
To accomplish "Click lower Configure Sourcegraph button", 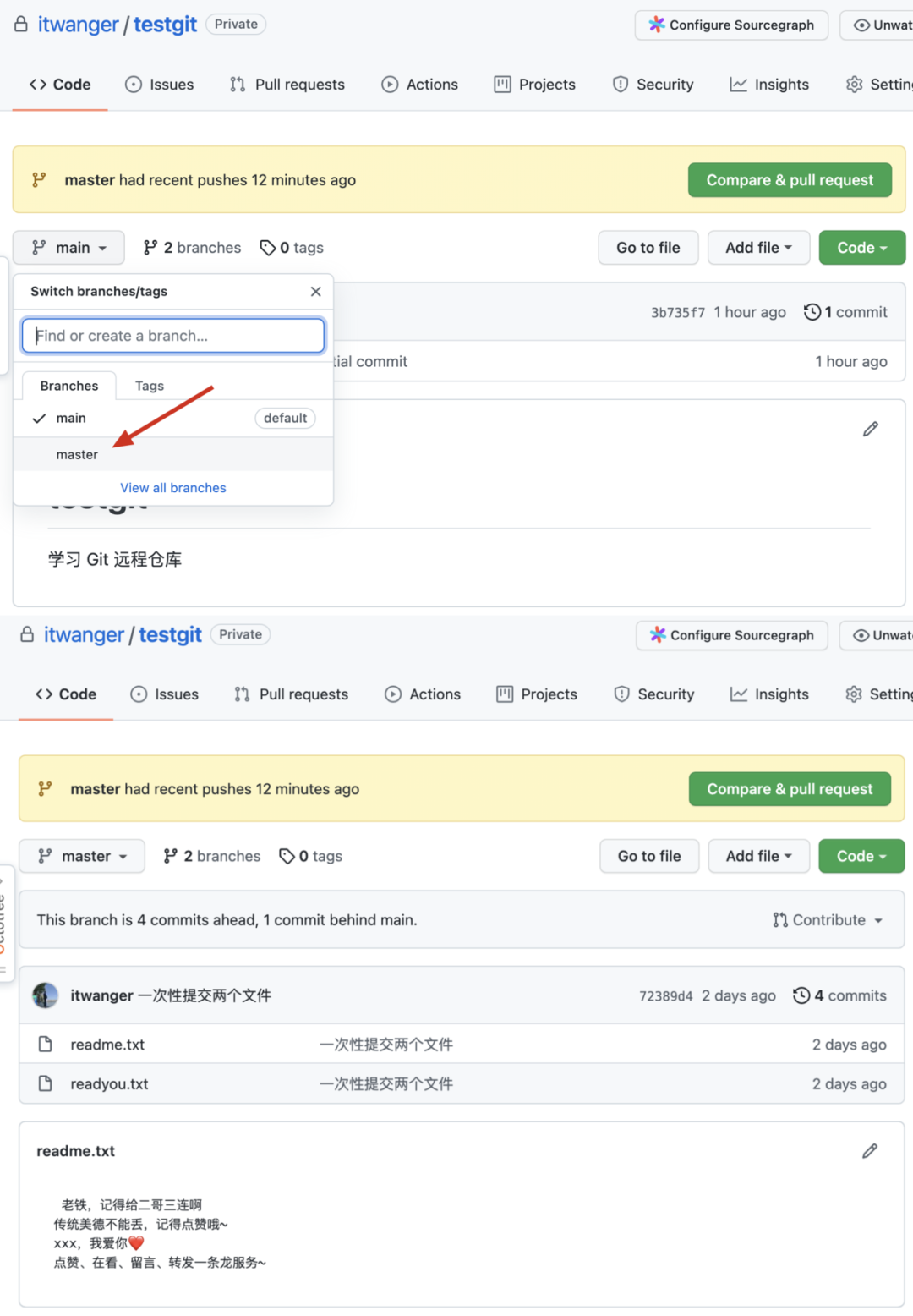I will pyautogui.click(x=732, y=635).
